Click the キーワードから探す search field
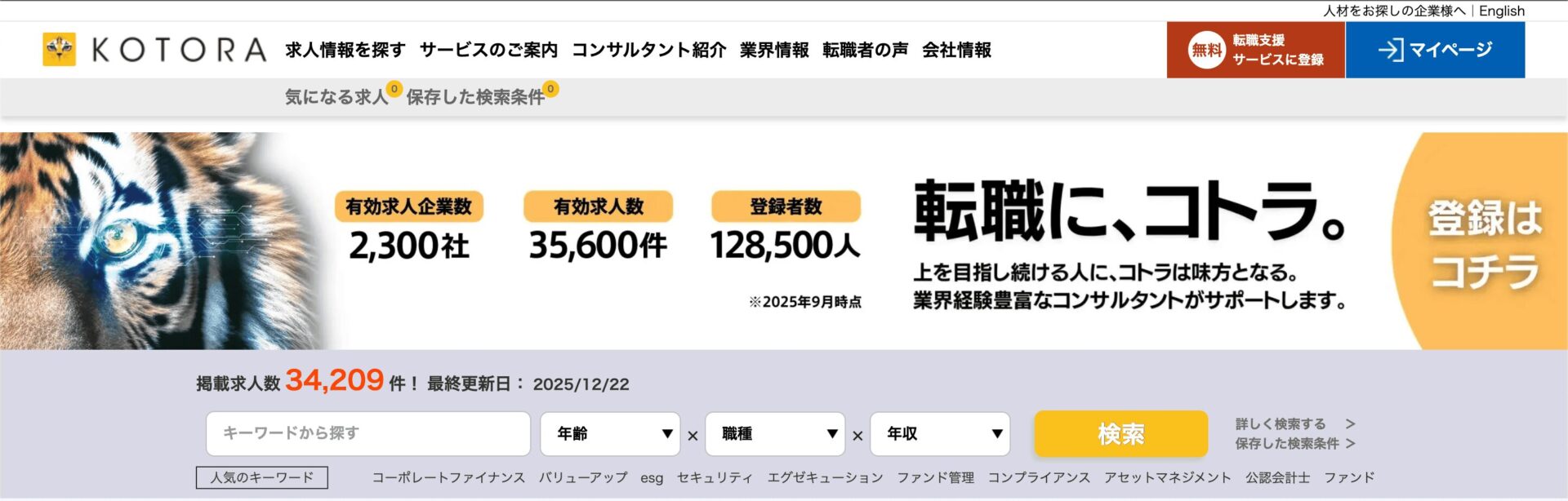The height and width of the screenshot is (501, 1568). (367, 433)
